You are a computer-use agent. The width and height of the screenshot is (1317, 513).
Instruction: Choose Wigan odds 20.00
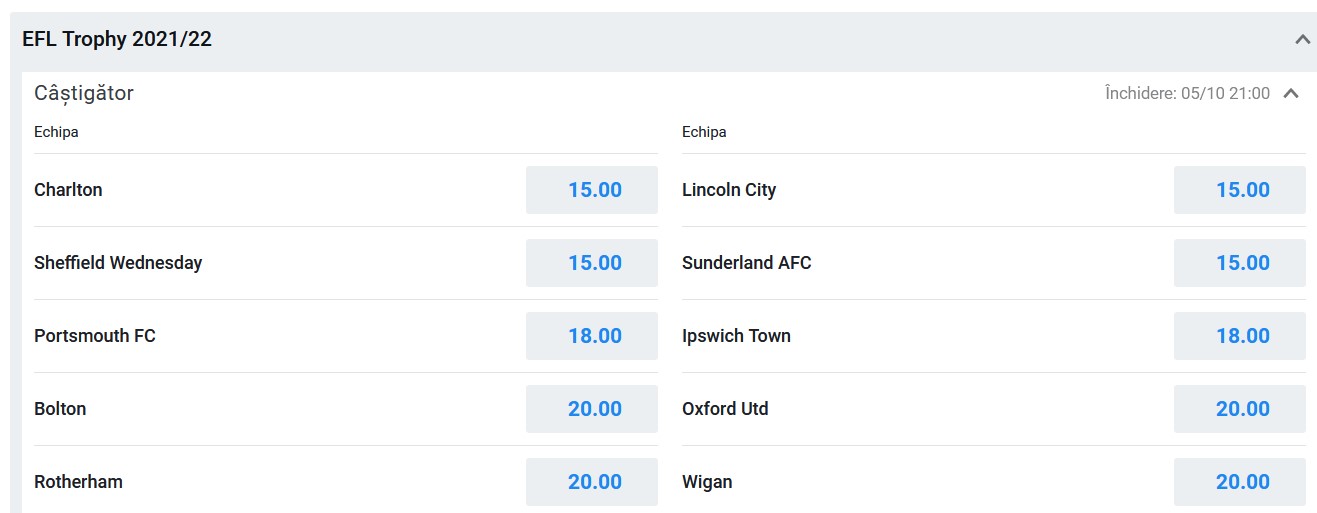tap(1240, 482)
